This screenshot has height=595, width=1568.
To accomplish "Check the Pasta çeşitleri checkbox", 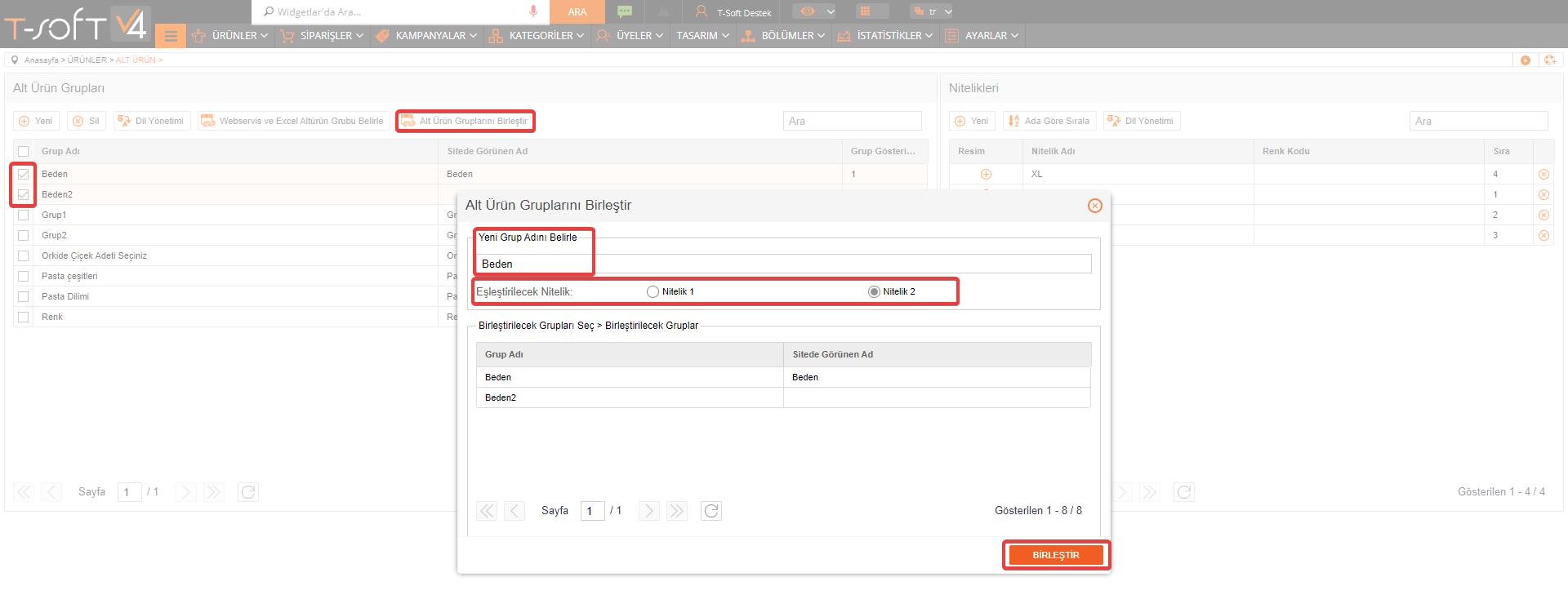I will point(23,276).
